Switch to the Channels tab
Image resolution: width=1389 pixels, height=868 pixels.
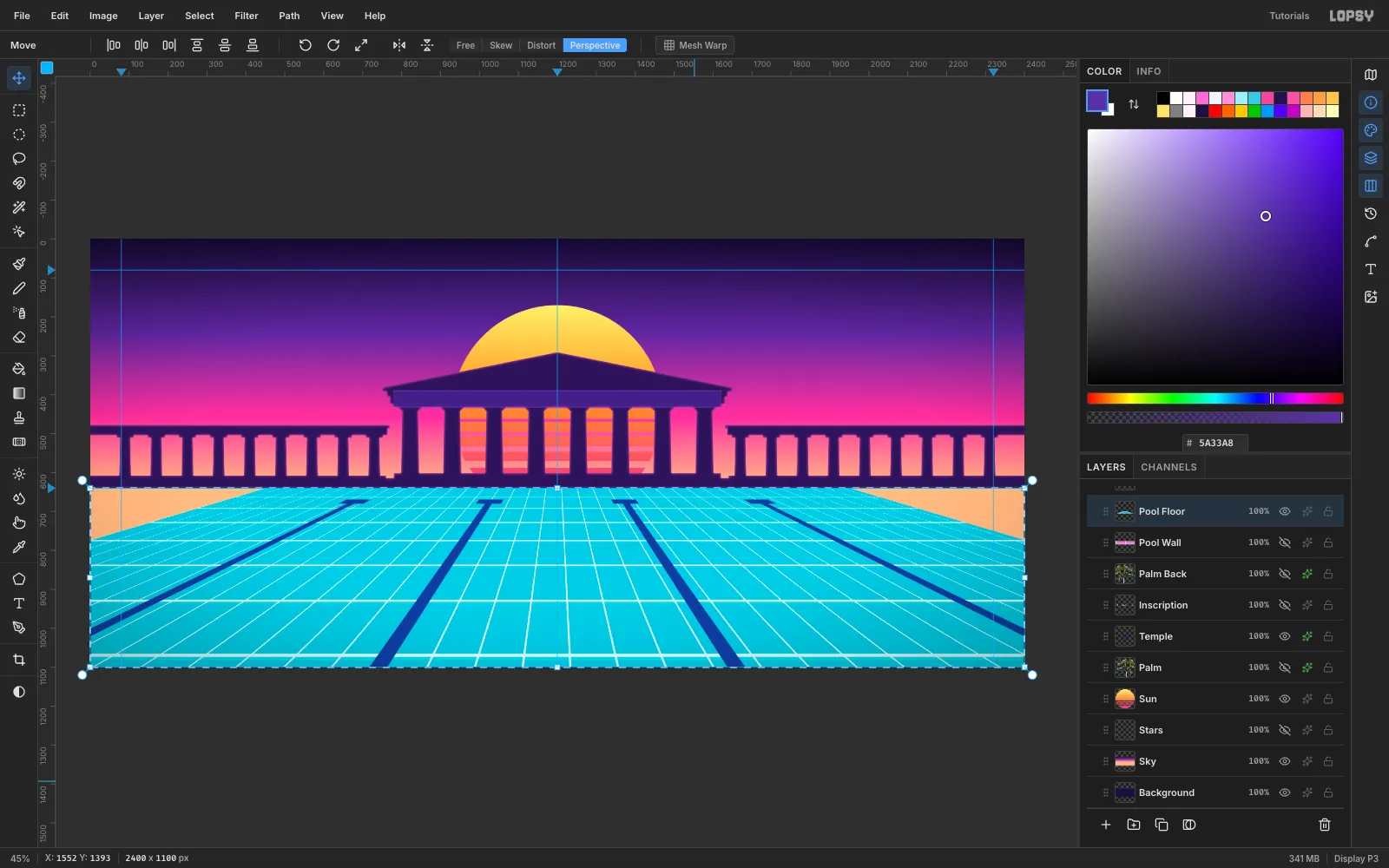click(1168, 467)
